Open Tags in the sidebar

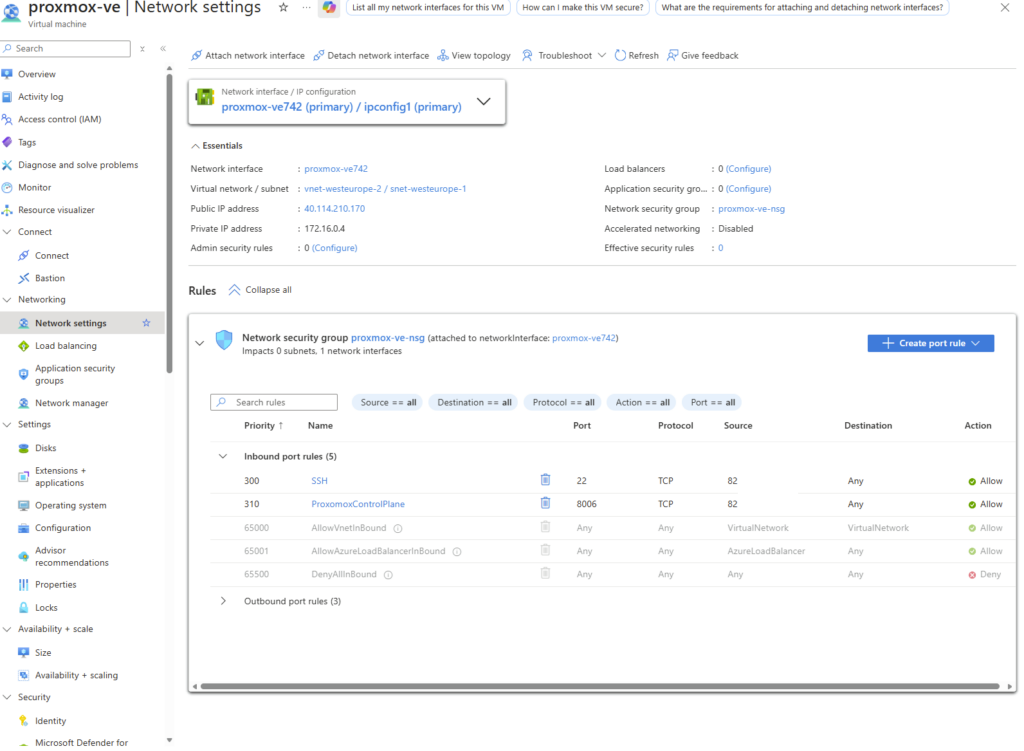27,142
